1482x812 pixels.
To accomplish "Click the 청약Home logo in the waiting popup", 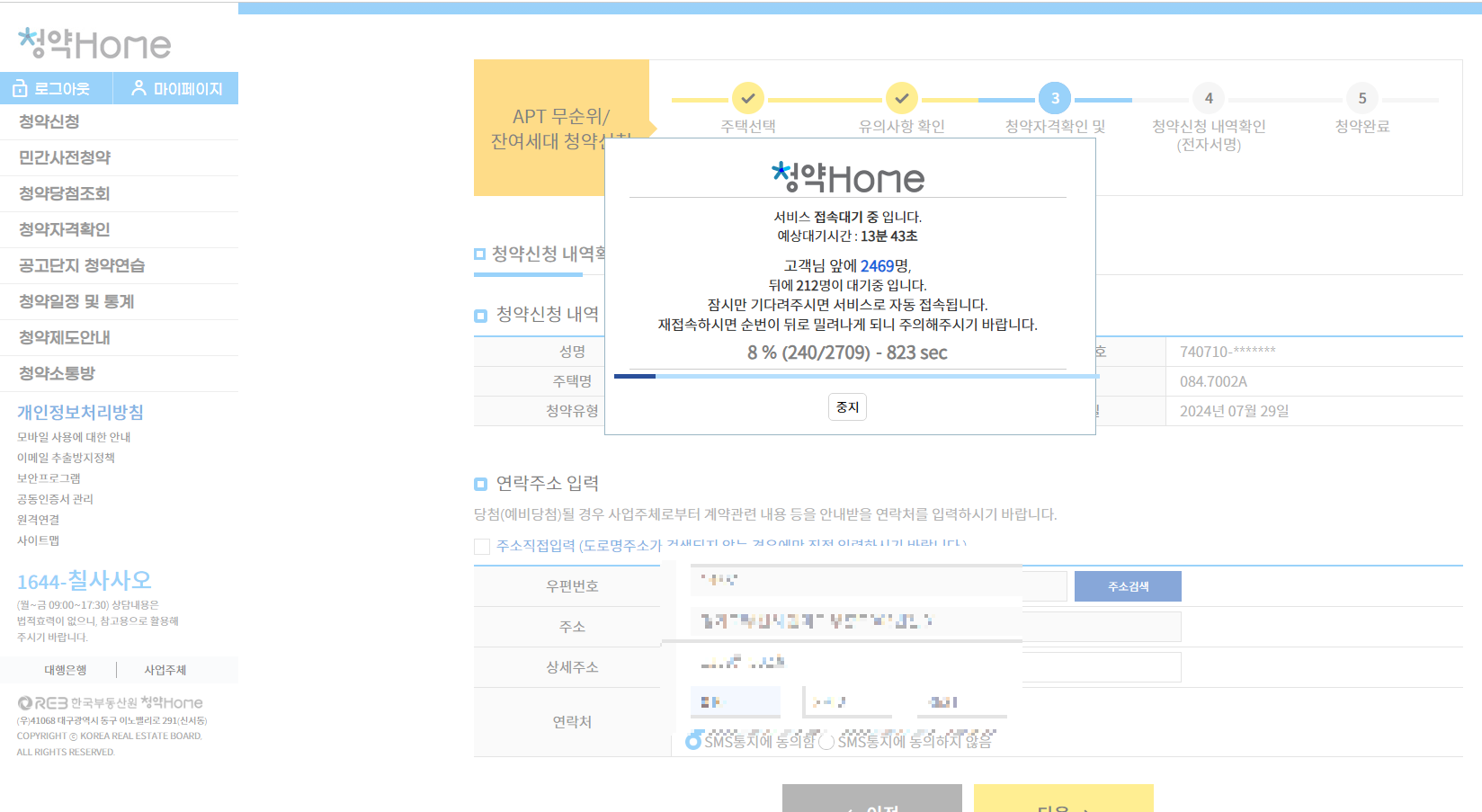I will point(848,177).
